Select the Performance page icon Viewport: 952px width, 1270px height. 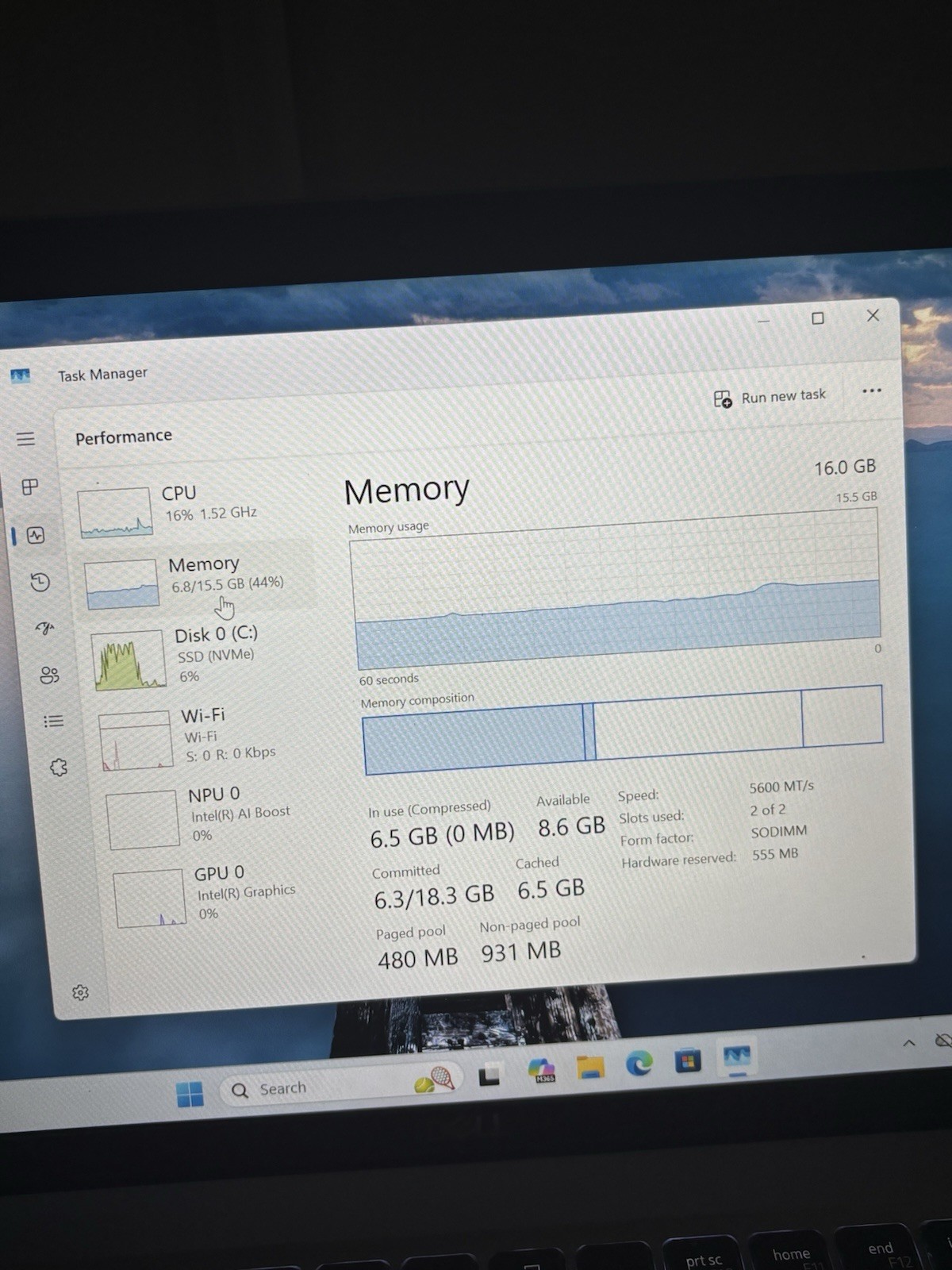(x=35, y=535)
